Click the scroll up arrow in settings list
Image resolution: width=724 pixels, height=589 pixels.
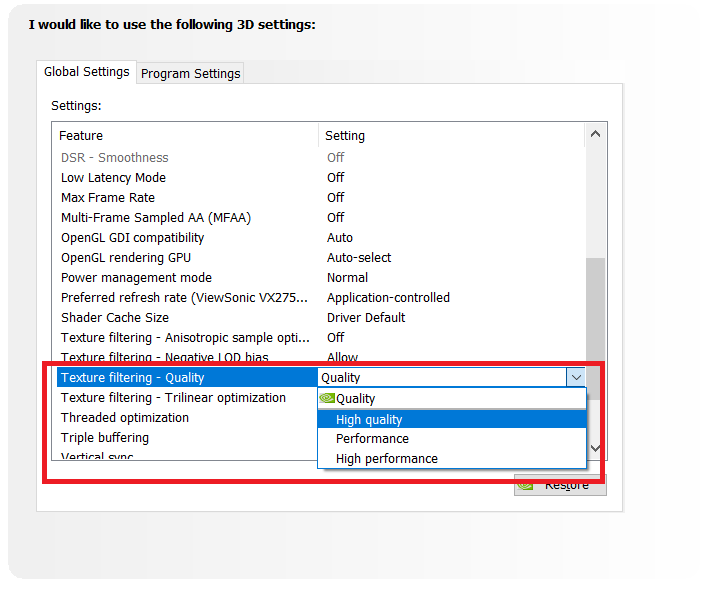point(595,134)
